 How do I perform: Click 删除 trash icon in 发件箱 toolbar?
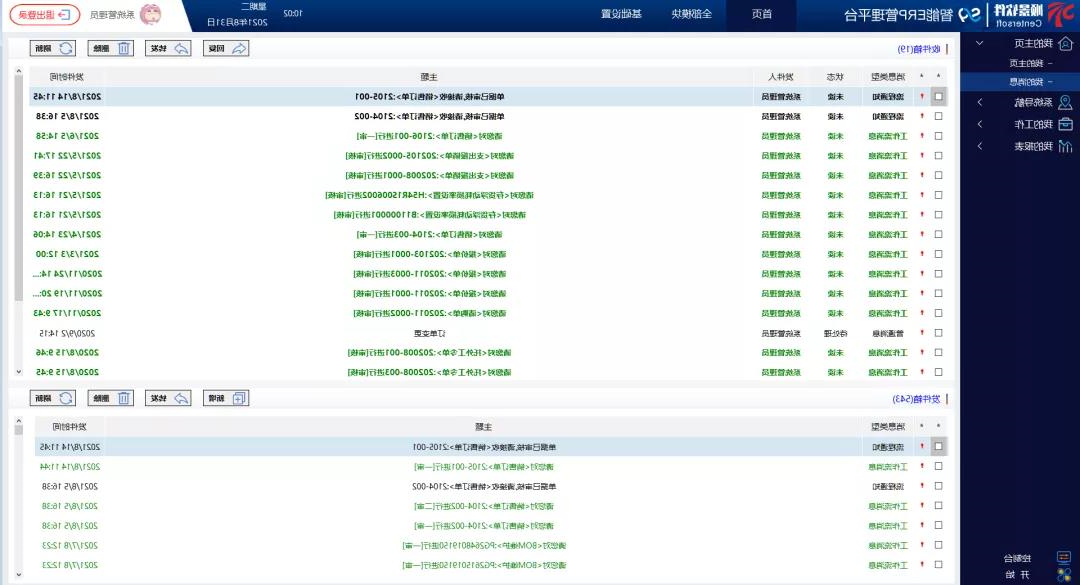(x=123, y=398)
